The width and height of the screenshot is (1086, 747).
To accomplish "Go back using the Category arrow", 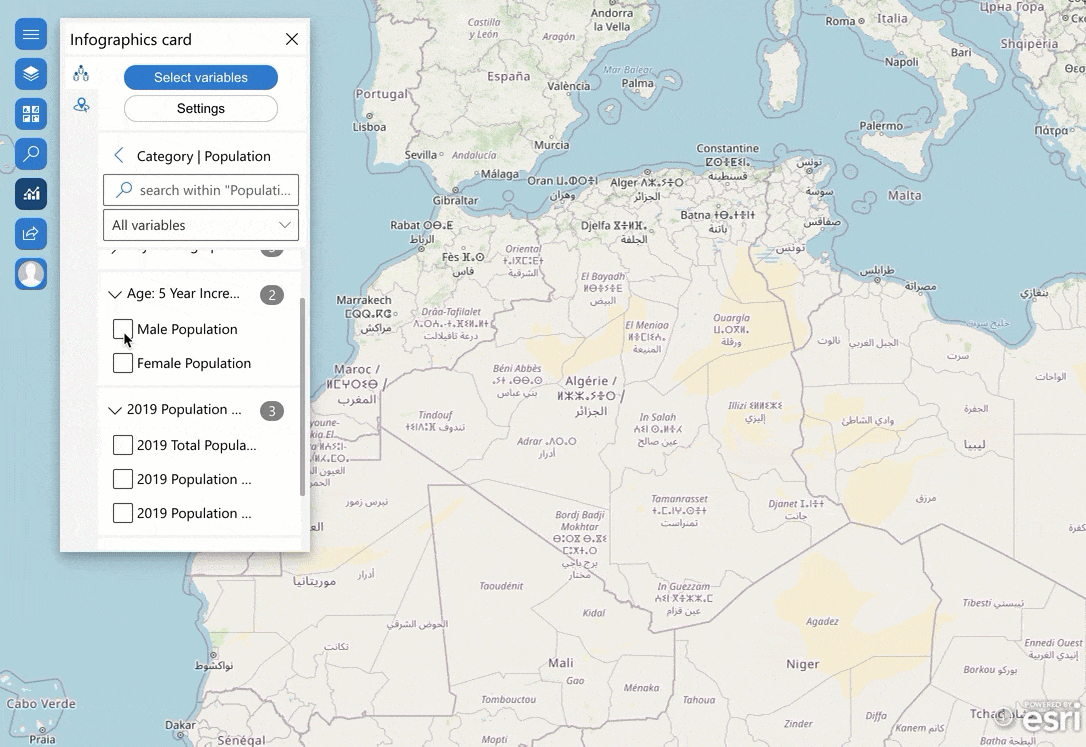I will pos(118,156).
